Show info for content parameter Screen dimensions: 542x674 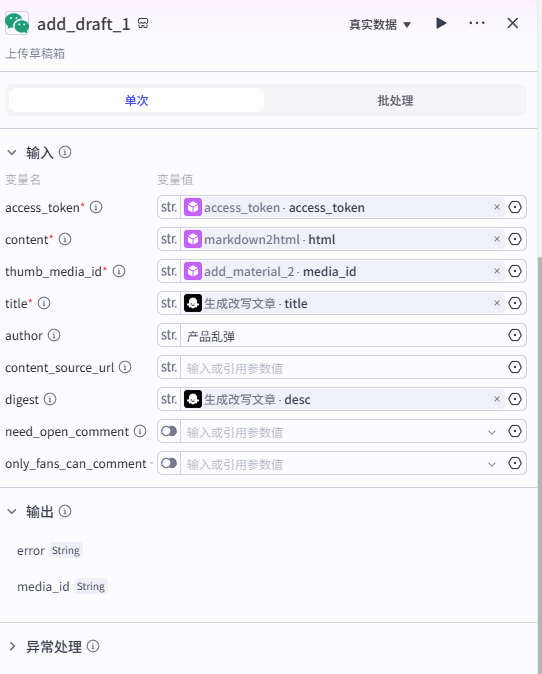[x=65, y=239]
